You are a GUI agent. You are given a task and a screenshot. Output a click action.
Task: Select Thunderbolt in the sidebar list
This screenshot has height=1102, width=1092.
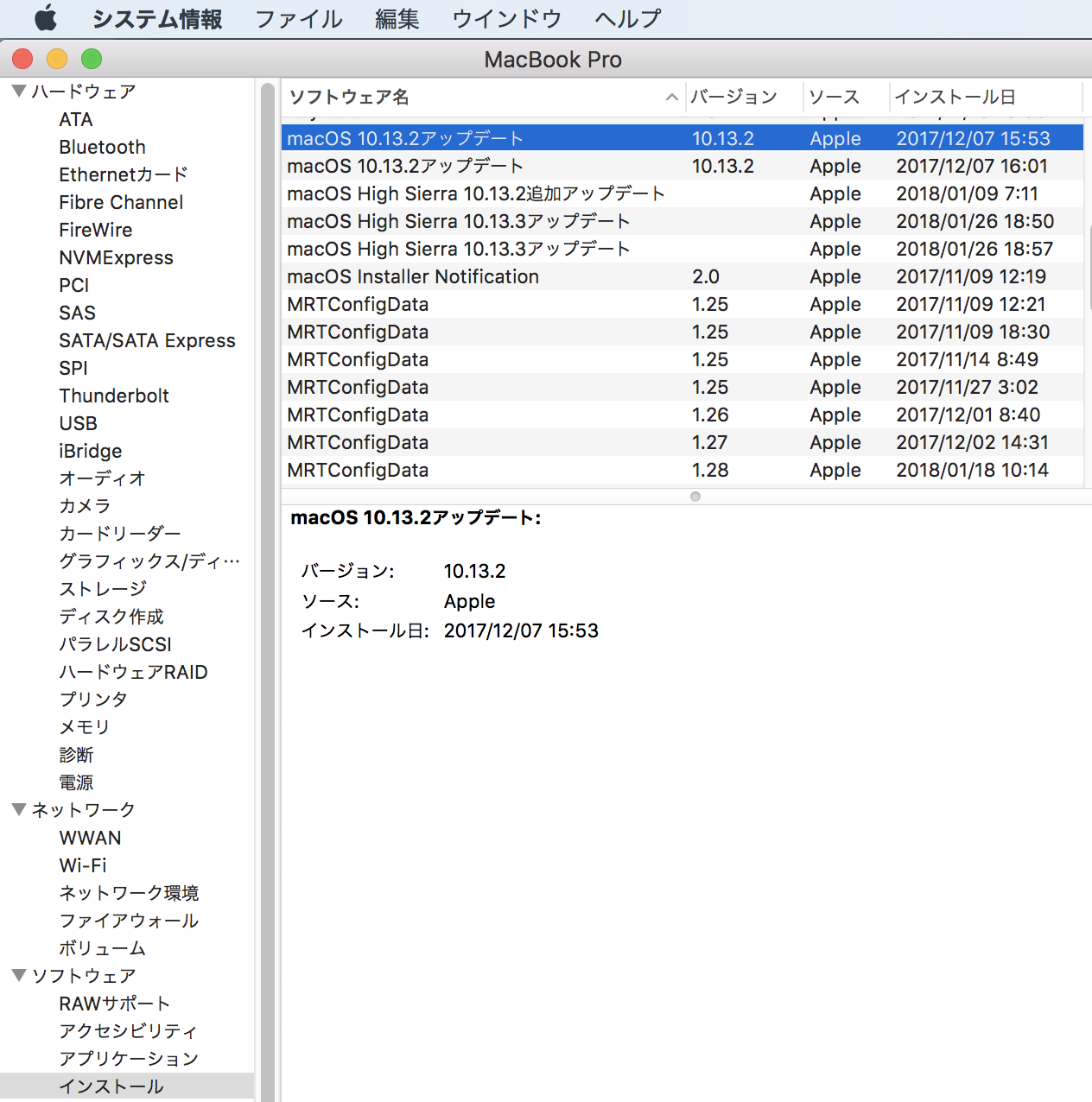tap(113, 396)
